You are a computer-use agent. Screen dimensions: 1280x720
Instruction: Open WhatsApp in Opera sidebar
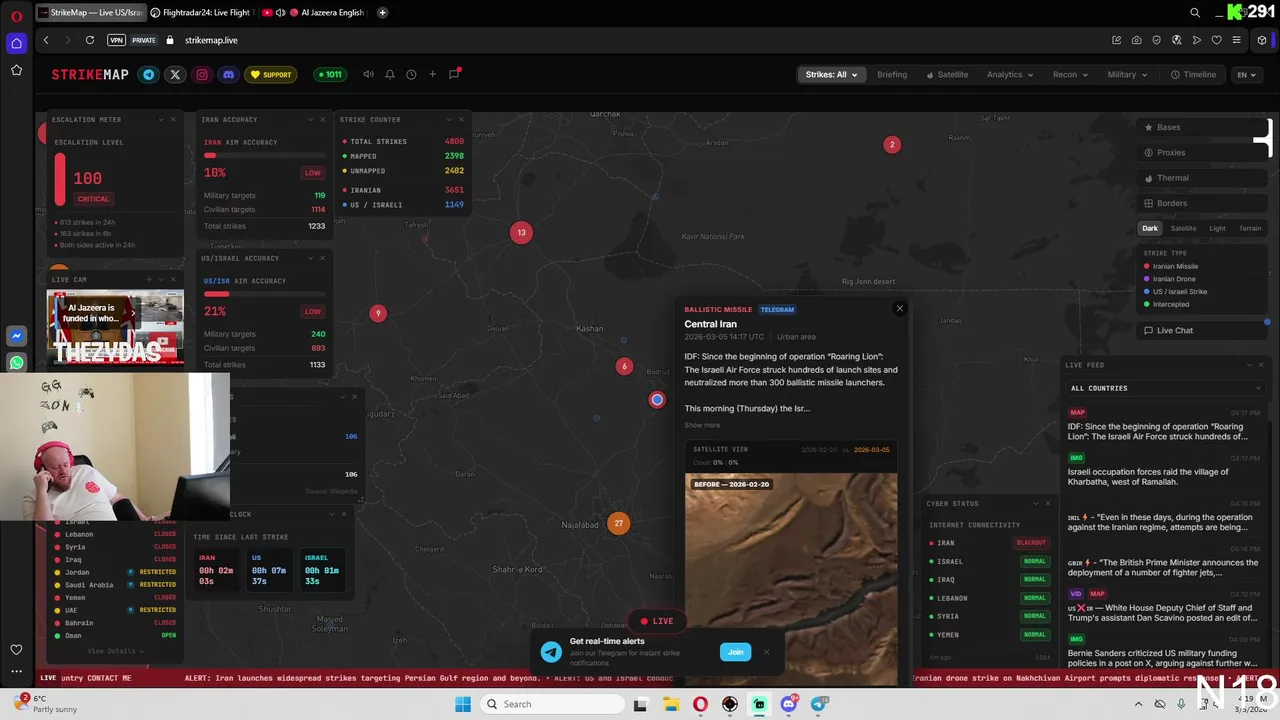pyautogui.click(x=16, y=363)
